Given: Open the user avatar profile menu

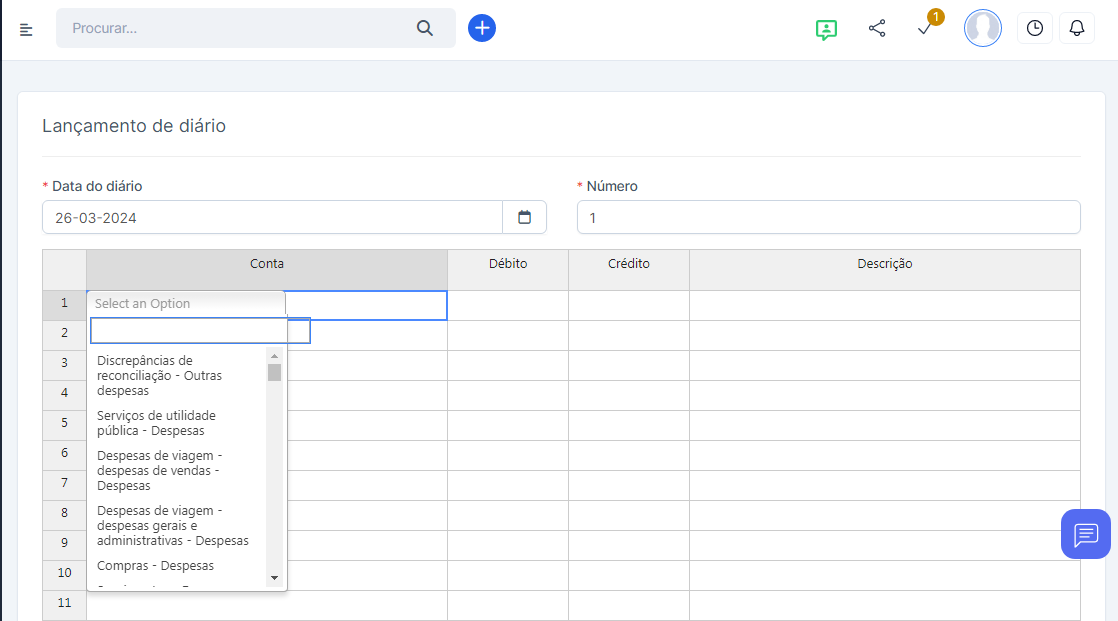Looking at the screenshot, I should (982, 28).
